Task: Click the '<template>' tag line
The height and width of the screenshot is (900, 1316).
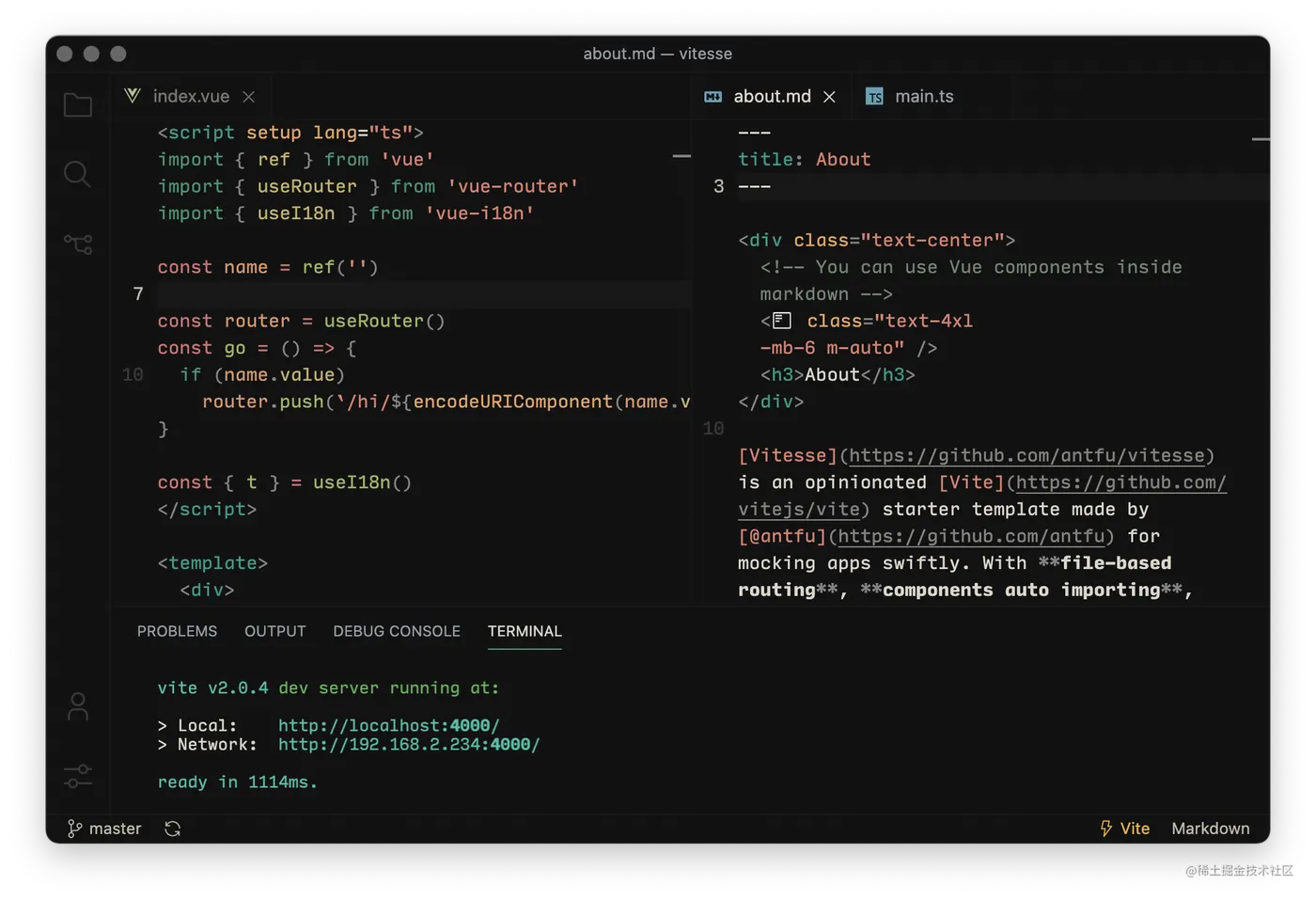Action: tap(212, 562)
